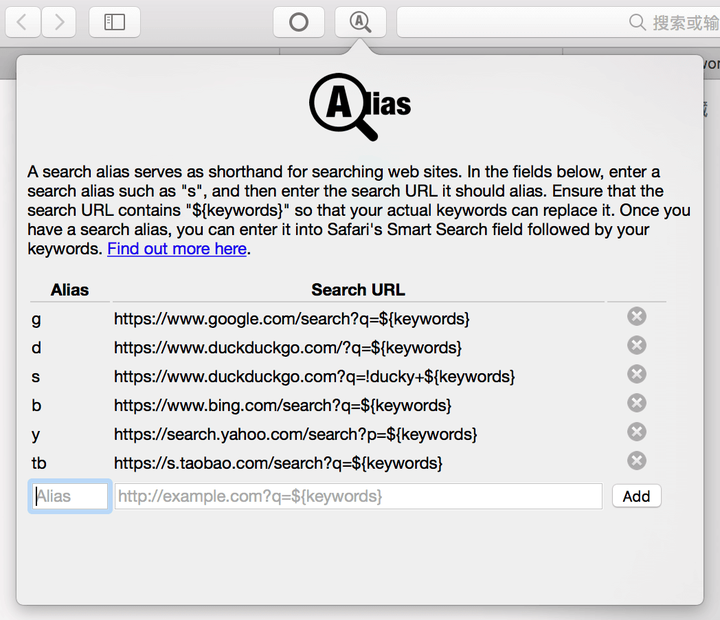Click the "Search URL" column header
Viewport: 720px width, 620px height.
pyautogui.click(x=358, y=290)
